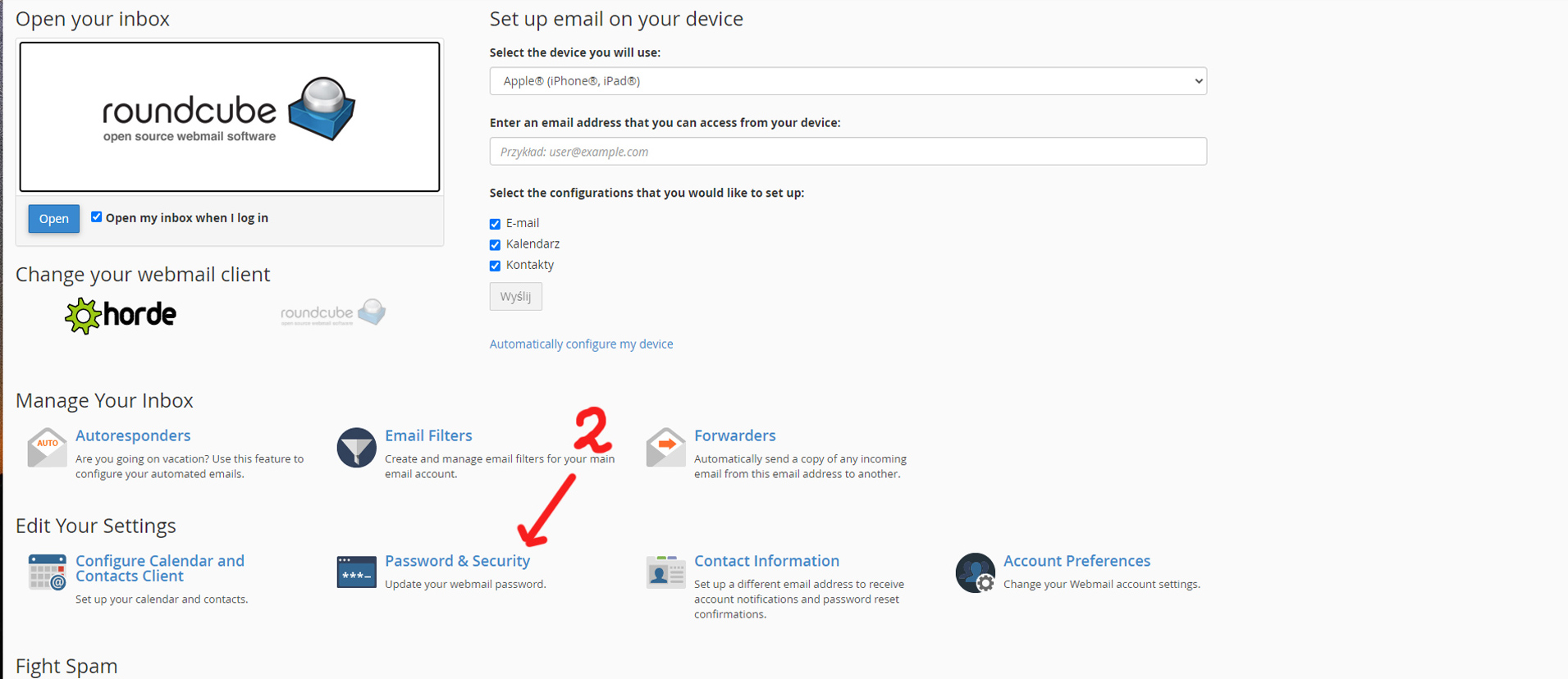
Task: Click the Contact Information card icon
Action: pos(665,572)
